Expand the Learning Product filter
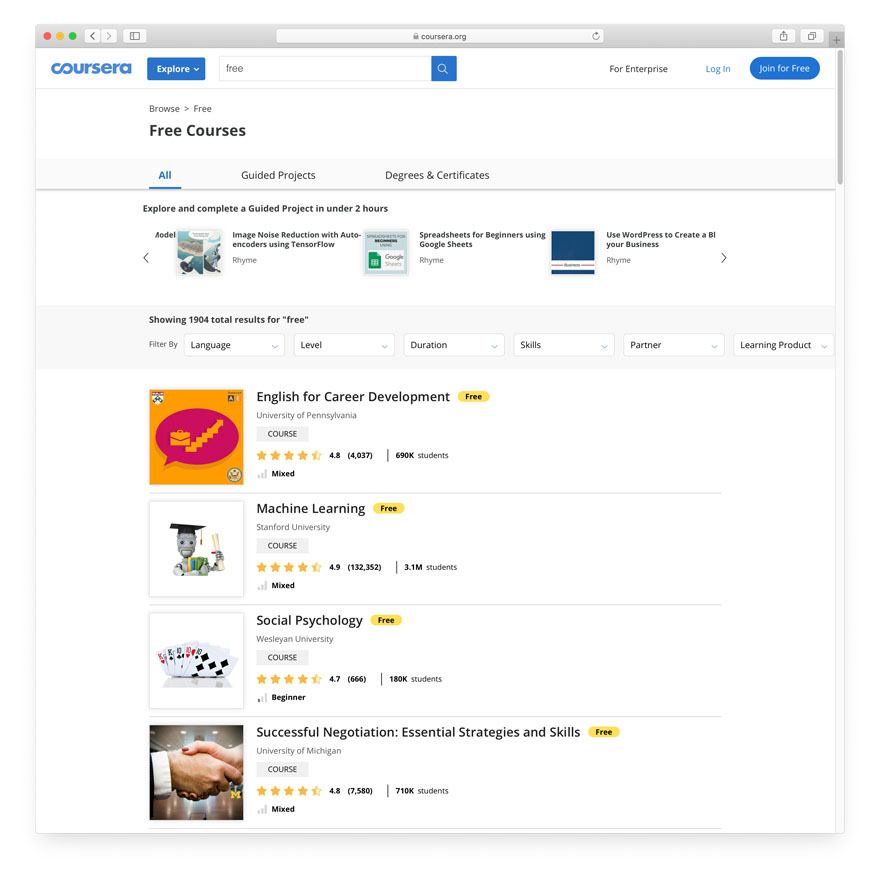This screenshot has width=880, height=880. pos(783,344)
